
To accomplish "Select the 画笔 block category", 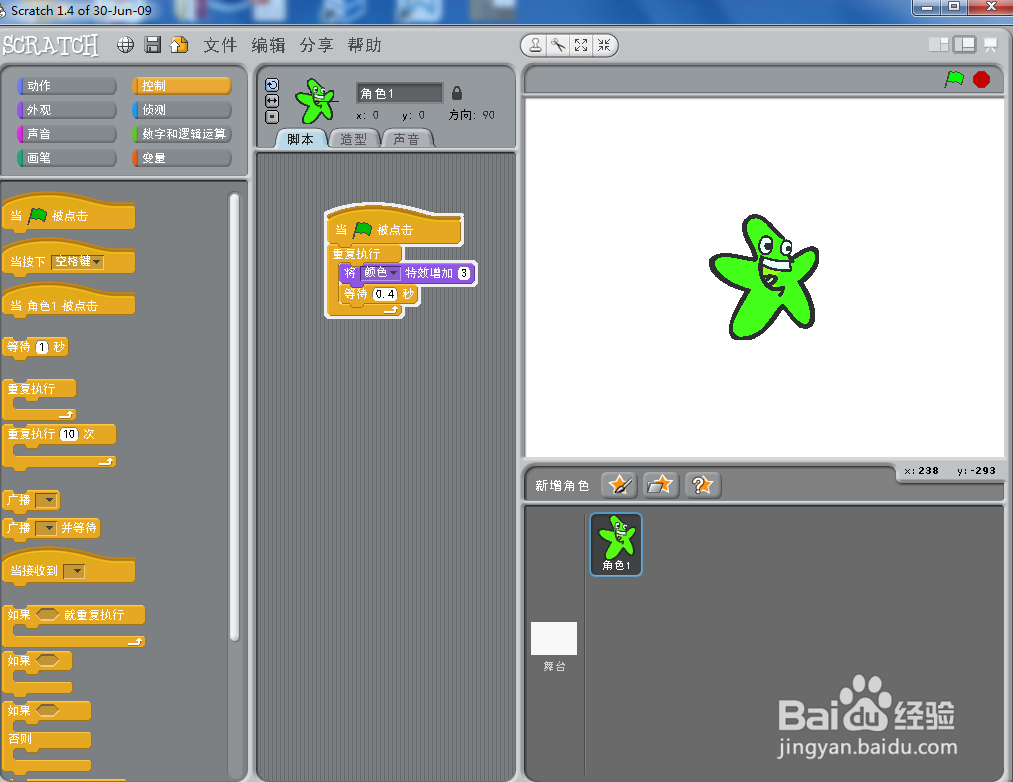I will point(67,158).
